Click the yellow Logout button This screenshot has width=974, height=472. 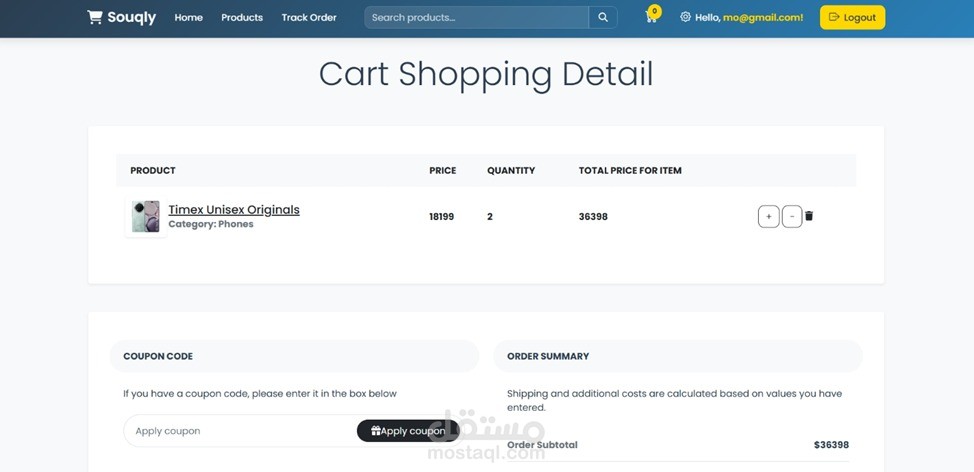[x=852, y=17]
